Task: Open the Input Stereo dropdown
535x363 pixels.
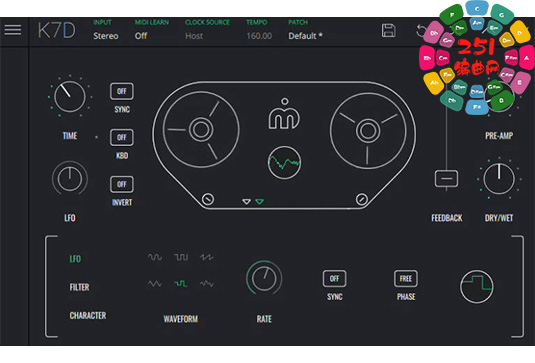Action: click(x=106, y=36)
